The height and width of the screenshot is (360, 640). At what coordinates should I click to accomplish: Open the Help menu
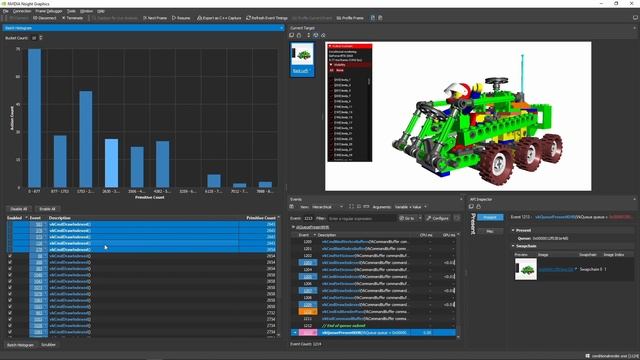point(101,11)
